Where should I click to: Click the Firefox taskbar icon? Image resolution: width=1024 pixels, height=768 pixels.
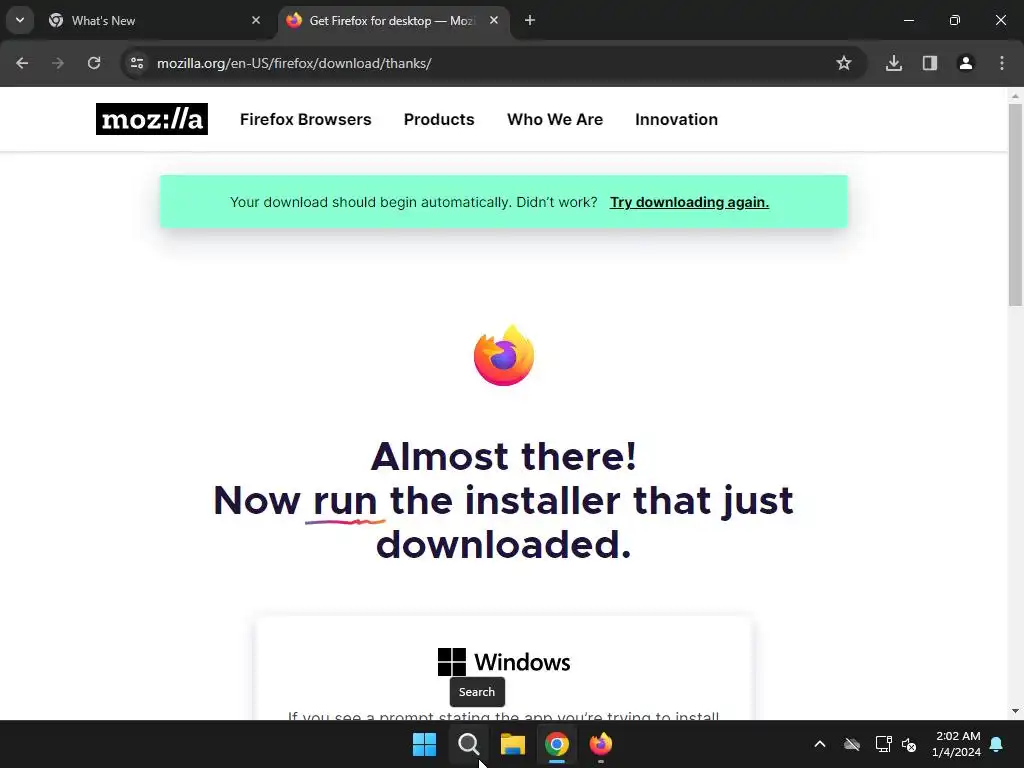pos(601,744)
